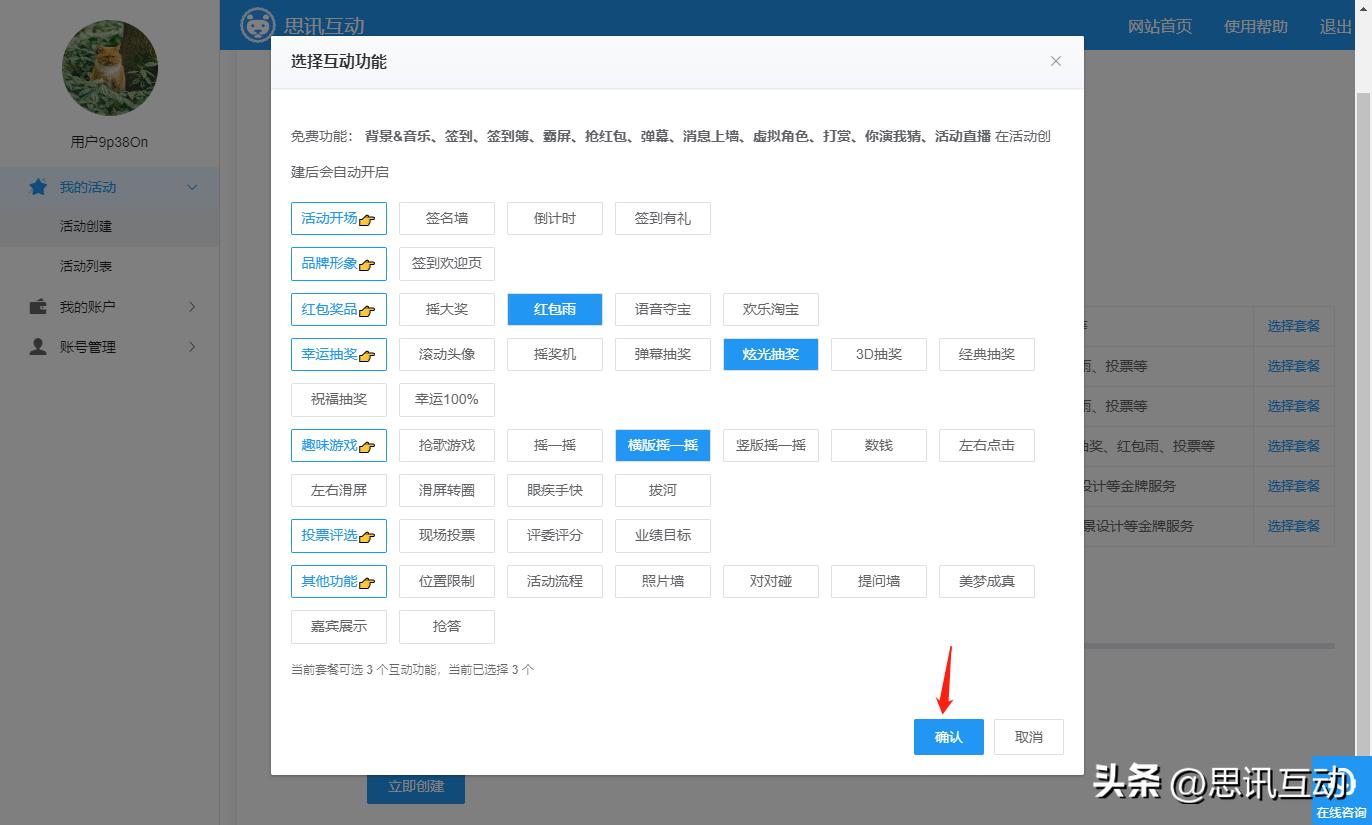Deselect the 红包雨 feature
Image resolution: width=1372 pixels, height=825 pixels.
(x=554, y=309)
